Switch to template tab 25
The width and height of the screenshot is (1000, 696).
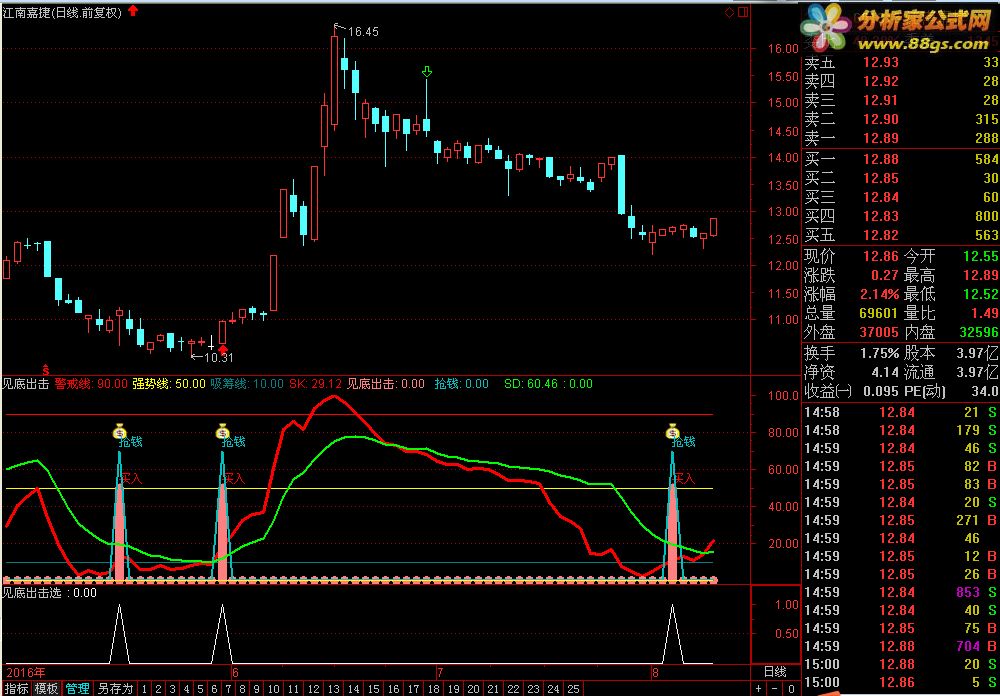(573, 689)
